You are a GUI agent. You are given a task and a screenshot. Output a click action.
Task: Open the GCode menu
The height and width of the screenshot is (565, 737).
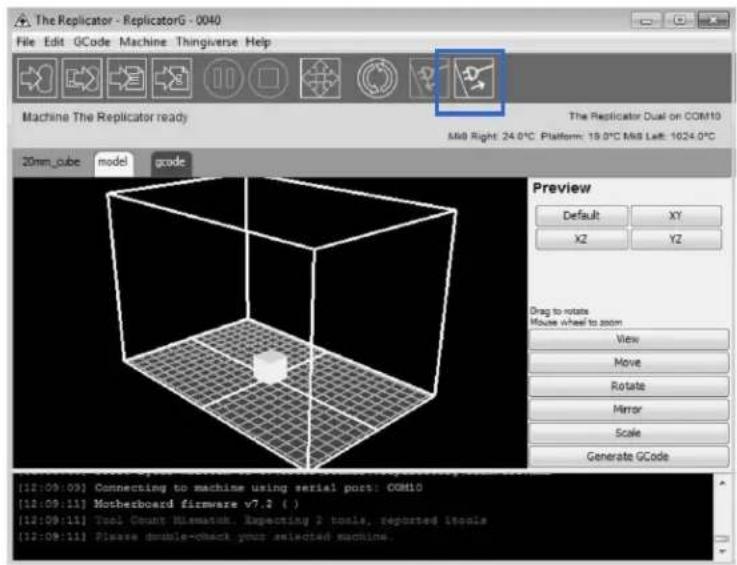coord(92,42)
